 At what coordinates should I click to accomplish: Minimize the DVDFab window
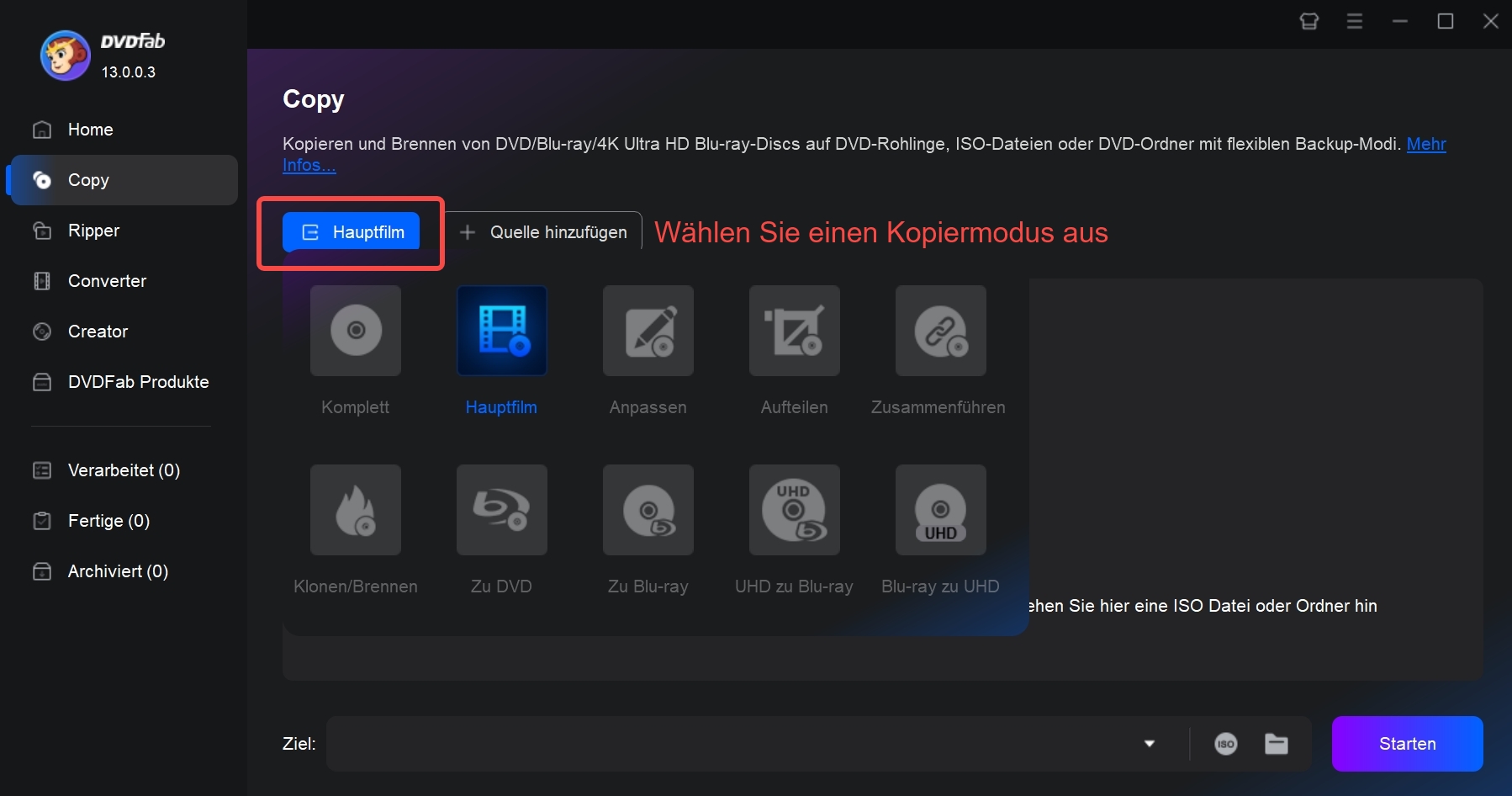coord(1400,21)
